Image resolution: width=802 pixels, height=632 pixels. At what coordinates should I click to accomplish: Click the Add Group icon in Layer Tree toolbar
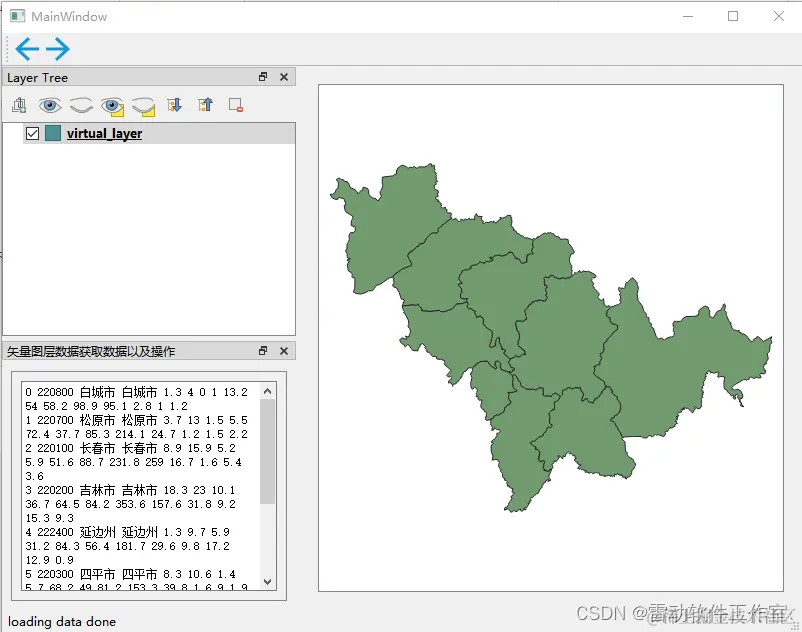coord(19,105)
